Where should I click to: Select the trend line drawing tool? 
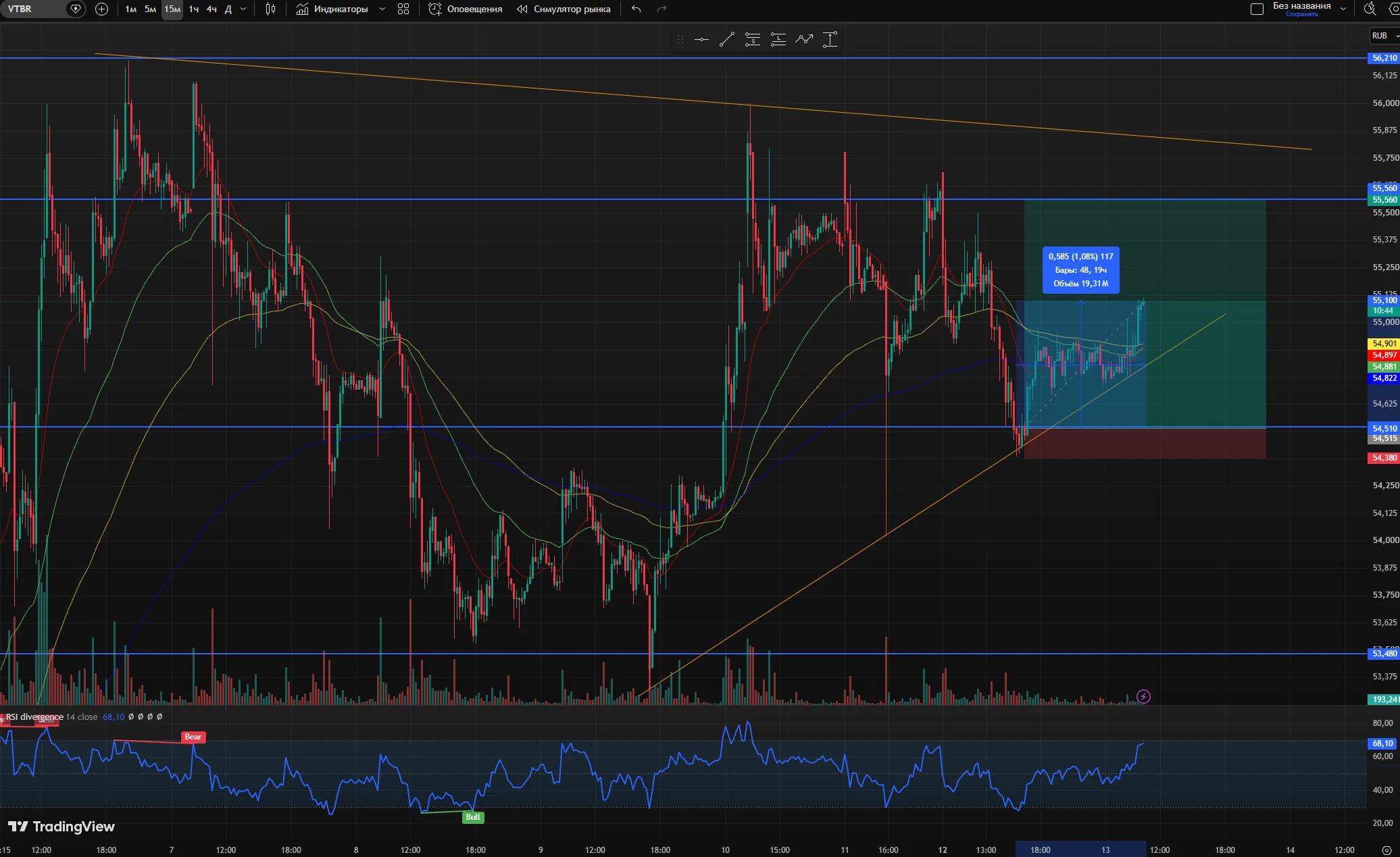click(727, 39)
